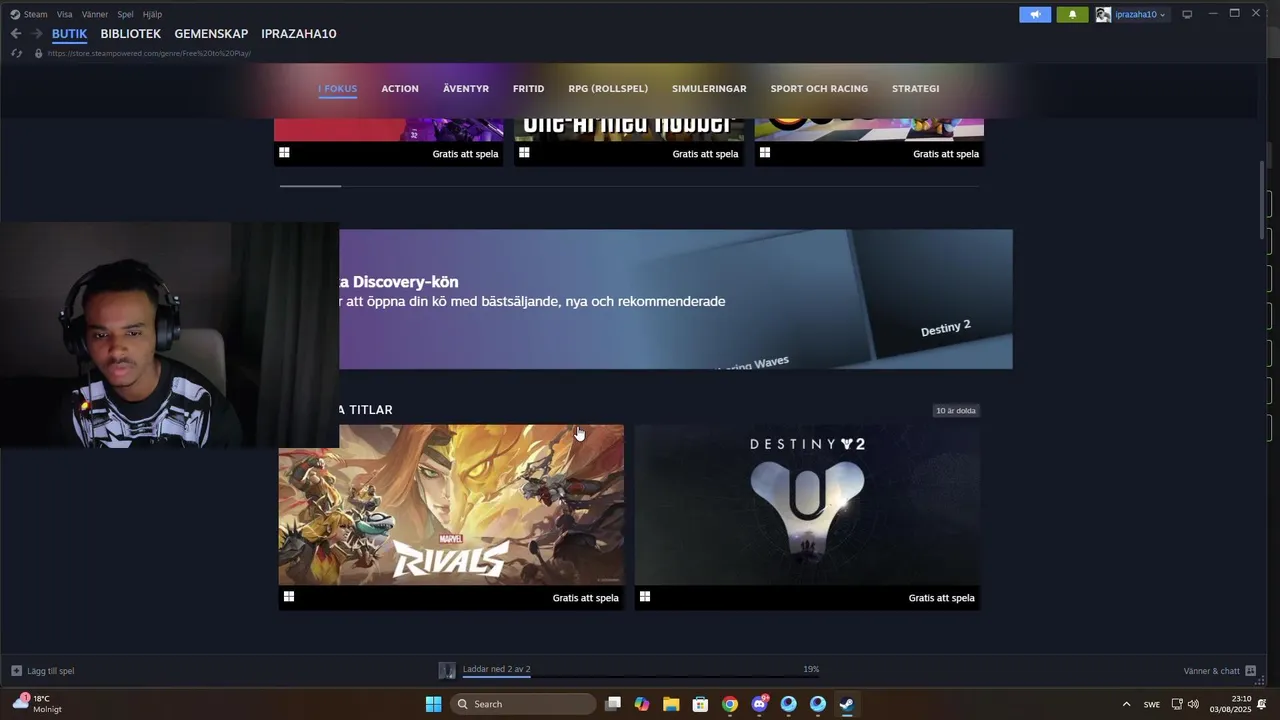Open announcements with the blue megaphone button
1280x720 pixels.
[1035, 14]
